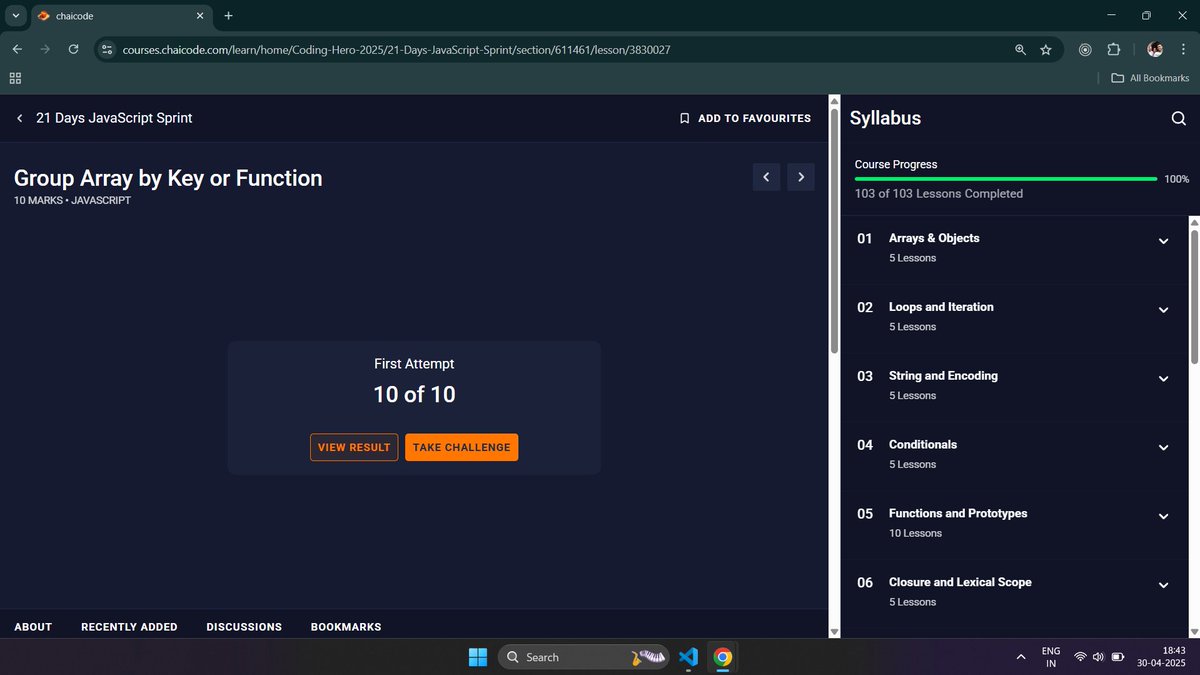Click the syllabus panel vertical scrollbar thumb
Screen dimensions: 1200x675
(1194, 298)
